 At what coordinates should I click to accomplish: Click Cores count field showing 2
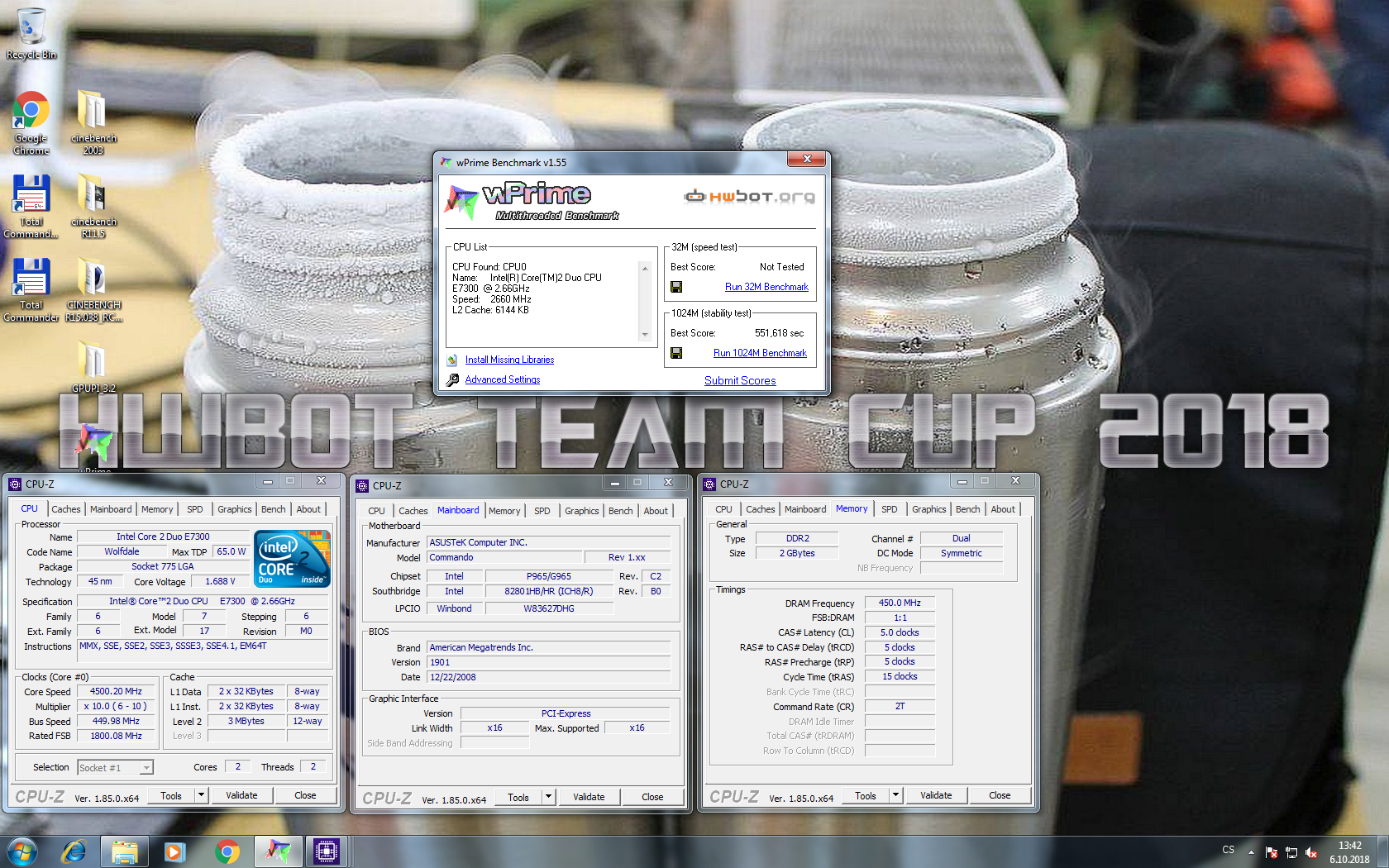238,766
